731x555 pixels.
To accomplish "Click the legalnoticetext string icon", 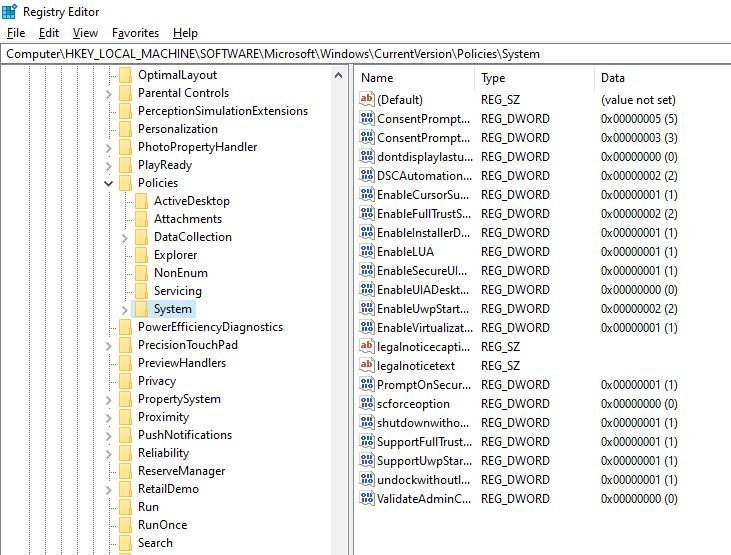I will (367, 365).
